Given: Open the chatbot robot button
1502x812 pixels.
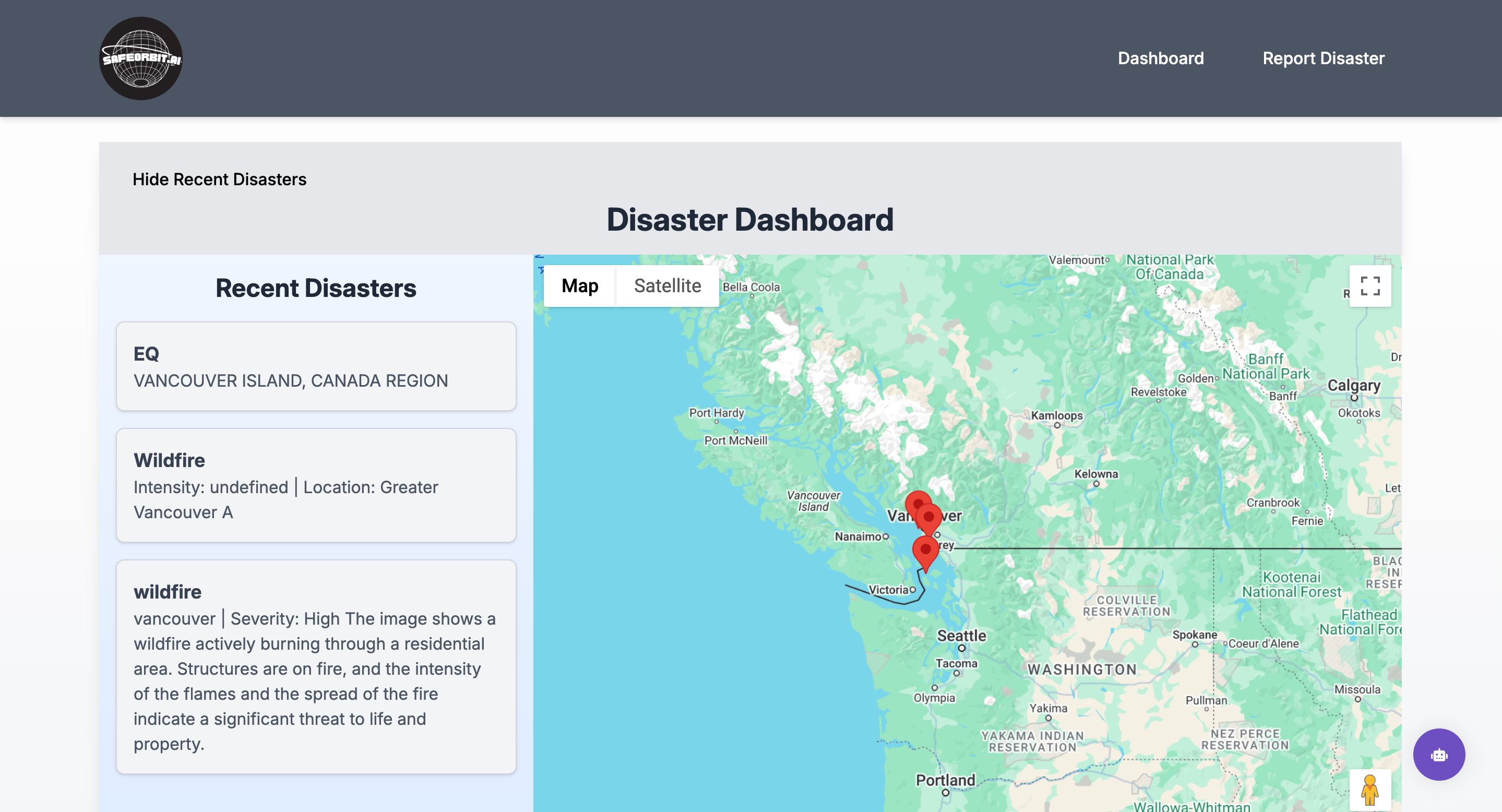Looking at the screenshot, I should [x=1438, y=754].
